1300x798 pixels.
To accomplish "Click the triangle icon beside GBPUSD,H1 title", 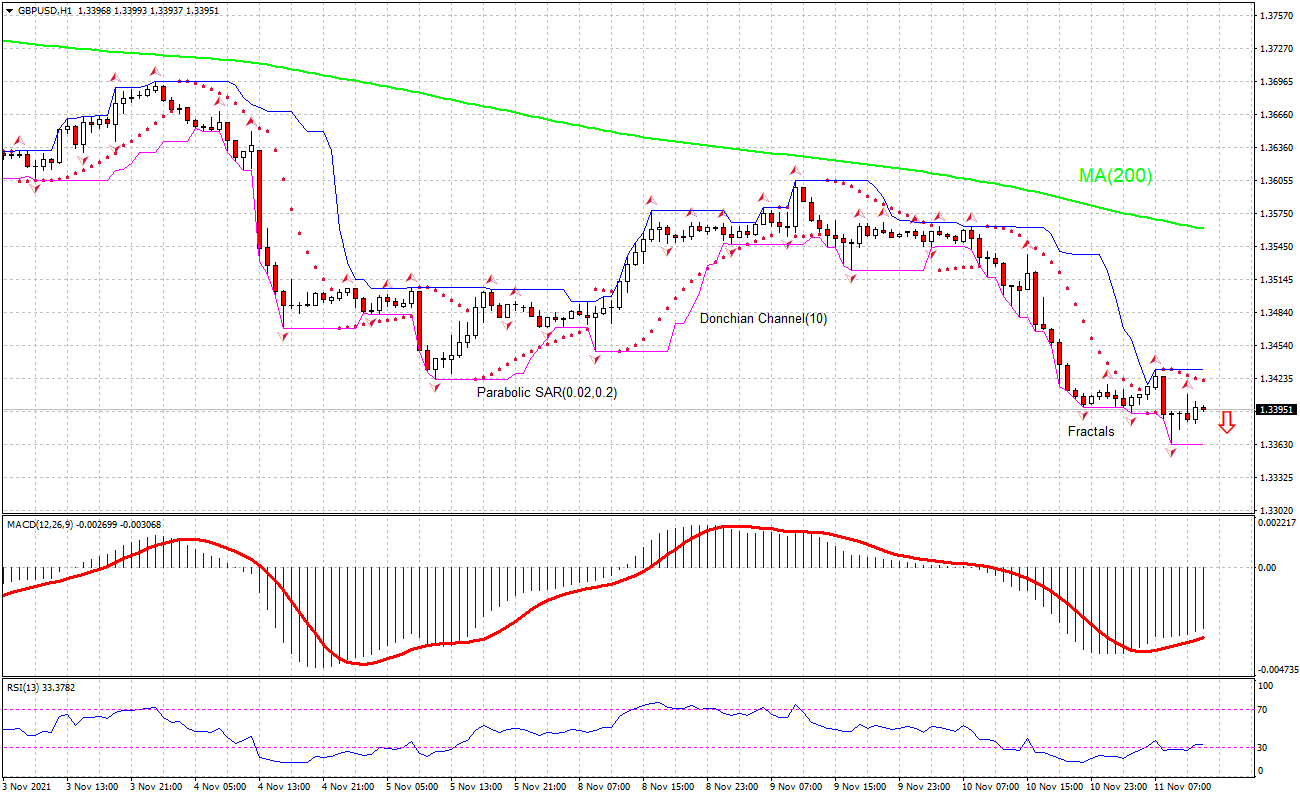I will click(x=8, y=10).
